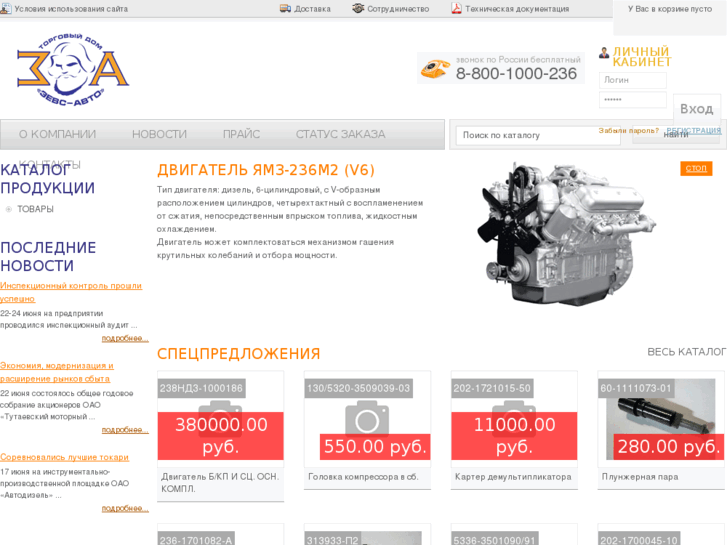Click the plunger pair product photo

point(661,420)
